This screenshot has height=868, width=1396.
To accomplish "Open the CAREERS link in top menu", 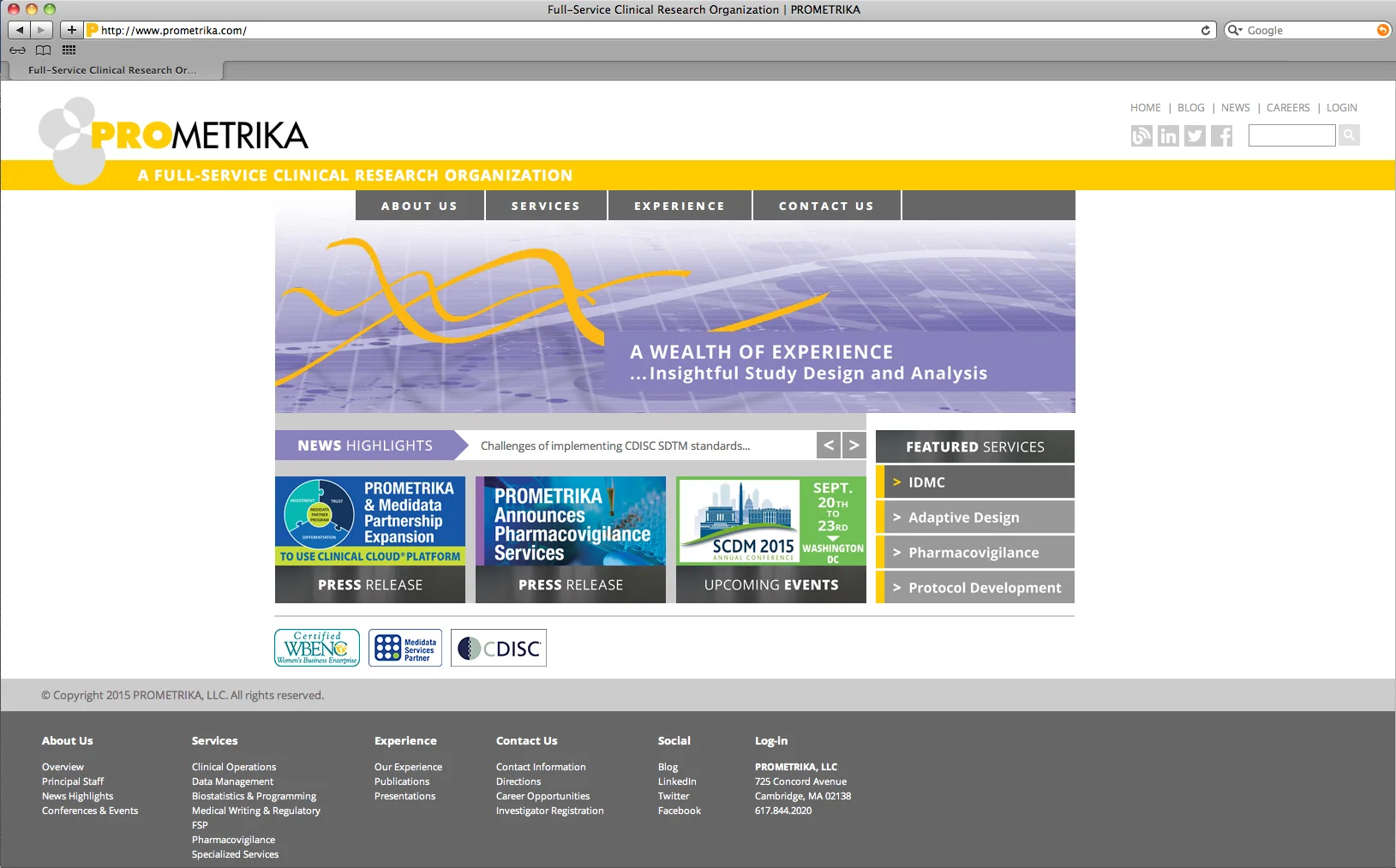I will [x=1287, y=107].
